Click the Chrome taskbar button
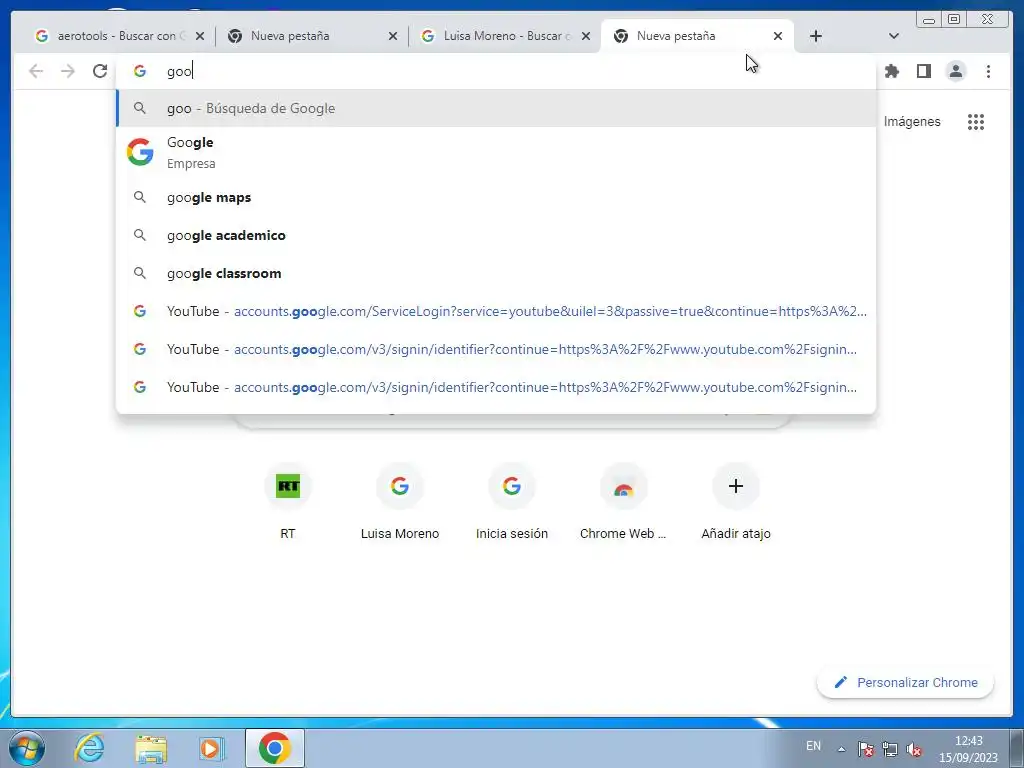 coord(275,748)
